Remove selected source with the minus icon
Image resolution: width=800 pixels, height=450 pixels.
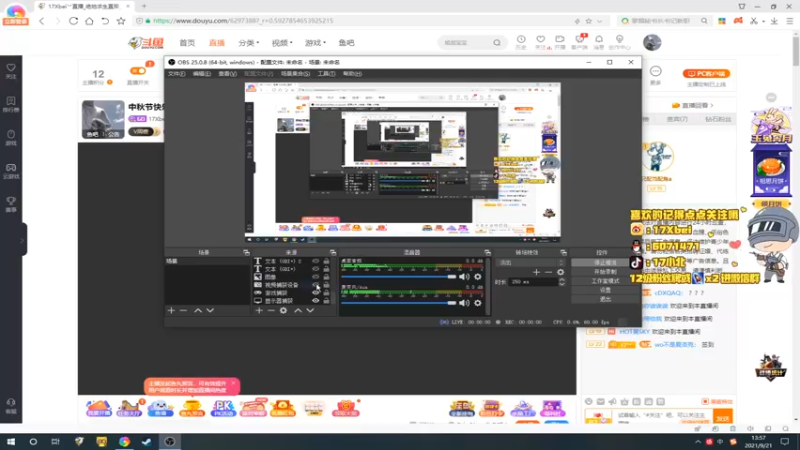pos(271,310)
